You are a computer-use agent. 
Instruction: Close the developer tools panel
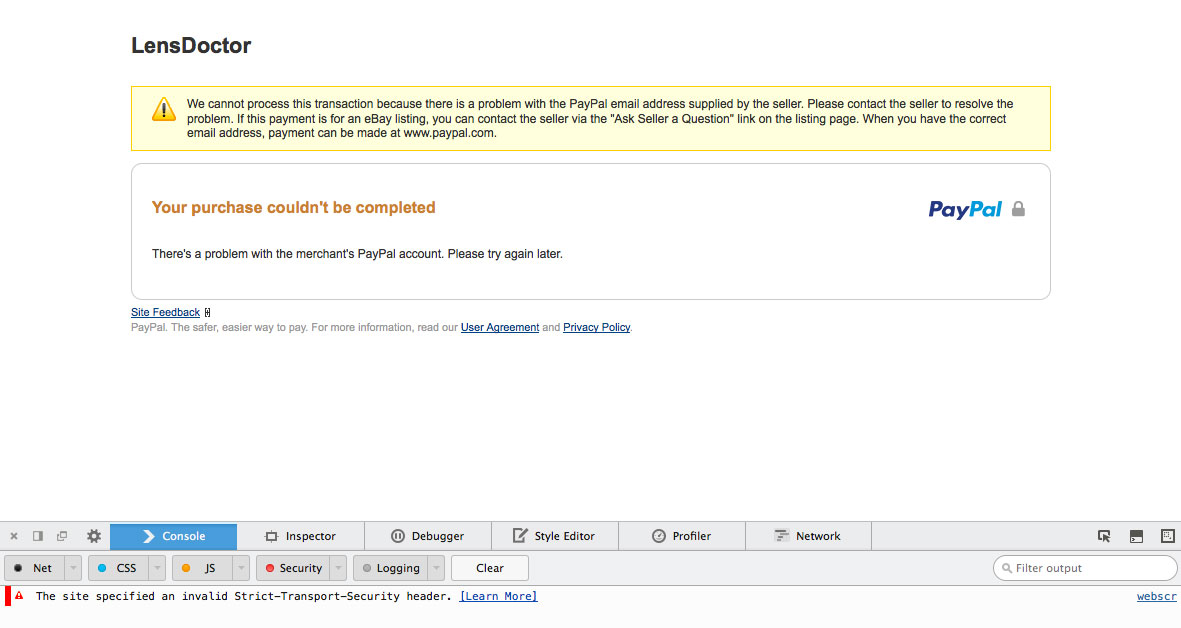(x=14, y=536)
